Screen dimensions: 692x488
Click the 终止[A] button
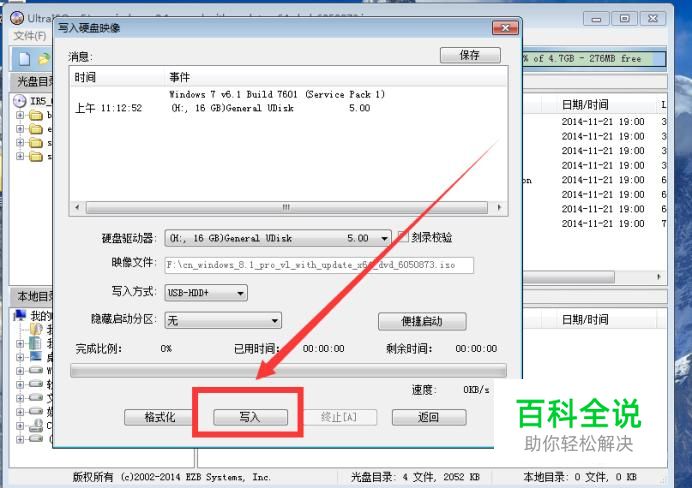pyautogui.click(x=339, y=417)
